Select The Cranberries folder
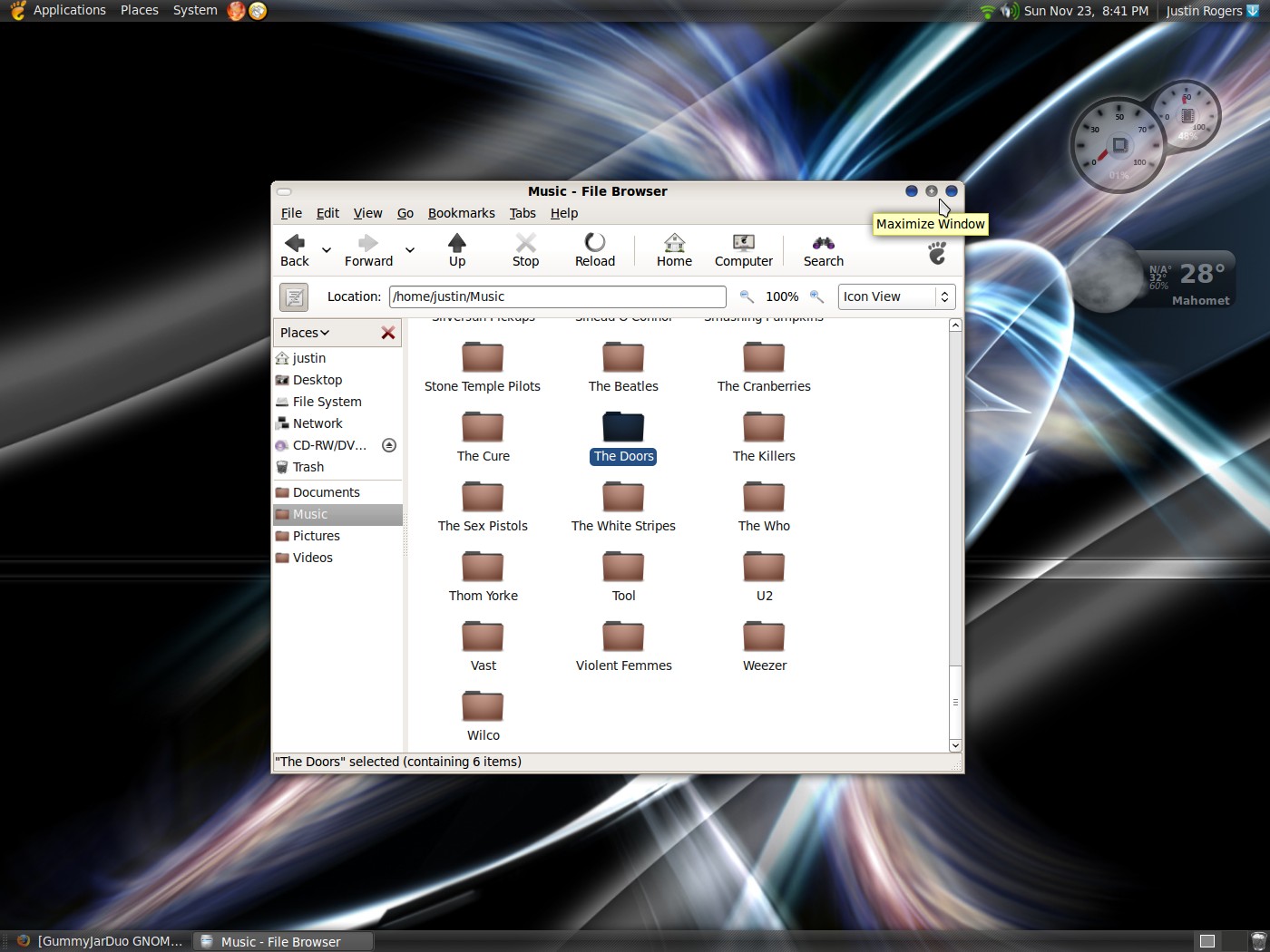The width and height of the screenshot is (1270, 952). (764, 367)
